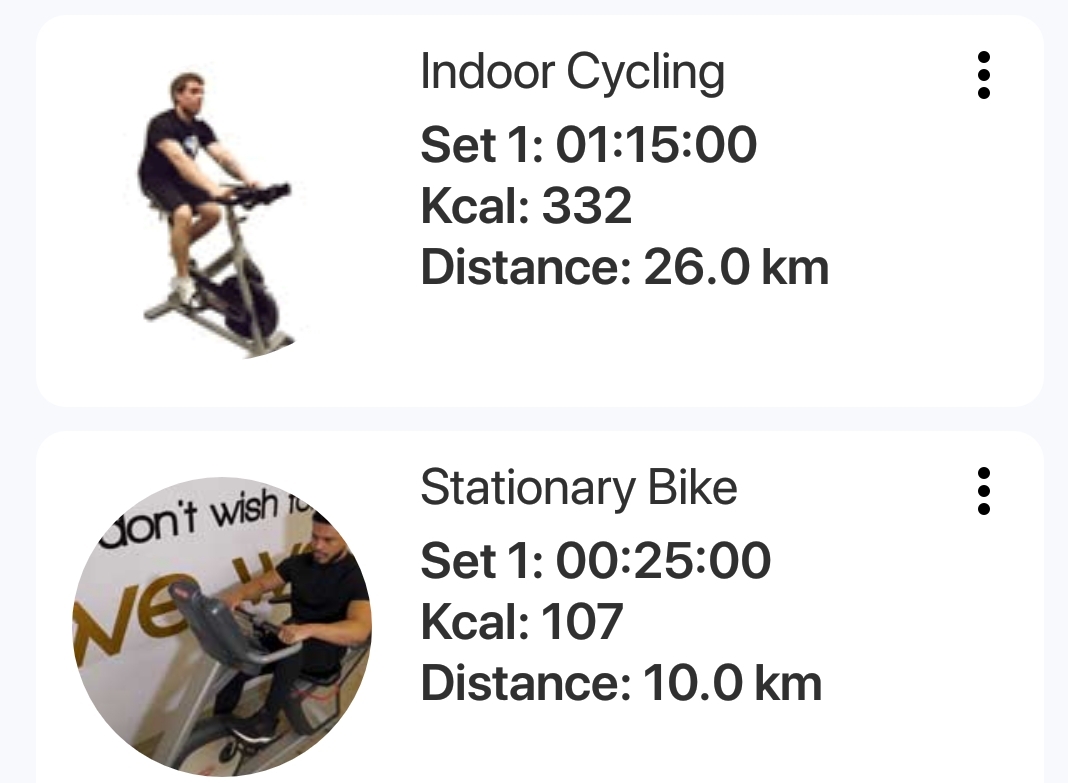Viewport: 1068px width, 783px height.
Task: Select the Set 1: 00:25:00 duration entry
Action: point(595,561)
